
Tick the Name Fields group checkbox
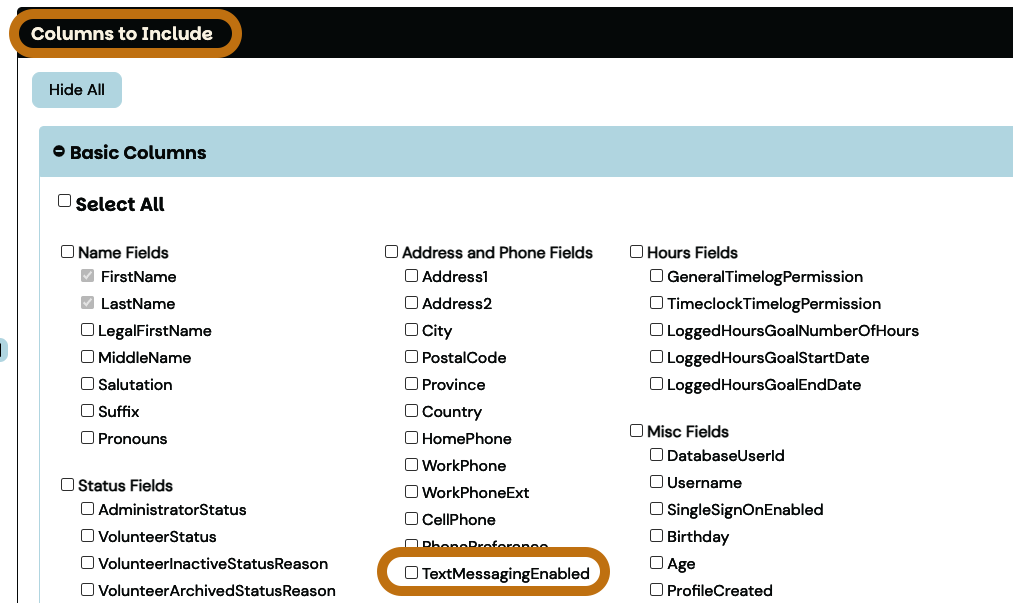click(x=68, y=252)
